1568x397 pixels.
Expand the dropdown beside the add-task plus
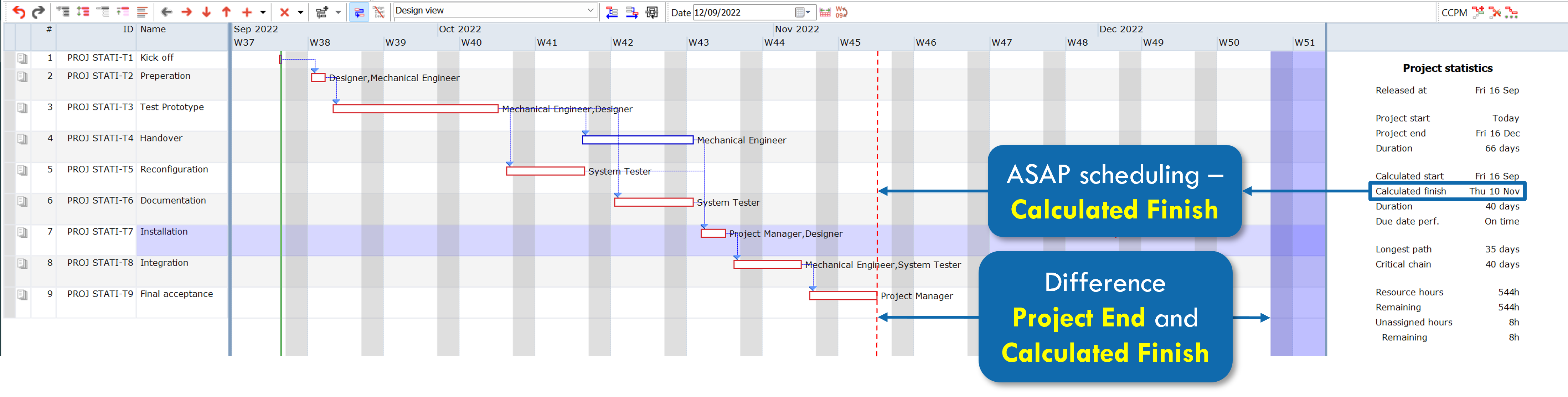pos(263,11)
